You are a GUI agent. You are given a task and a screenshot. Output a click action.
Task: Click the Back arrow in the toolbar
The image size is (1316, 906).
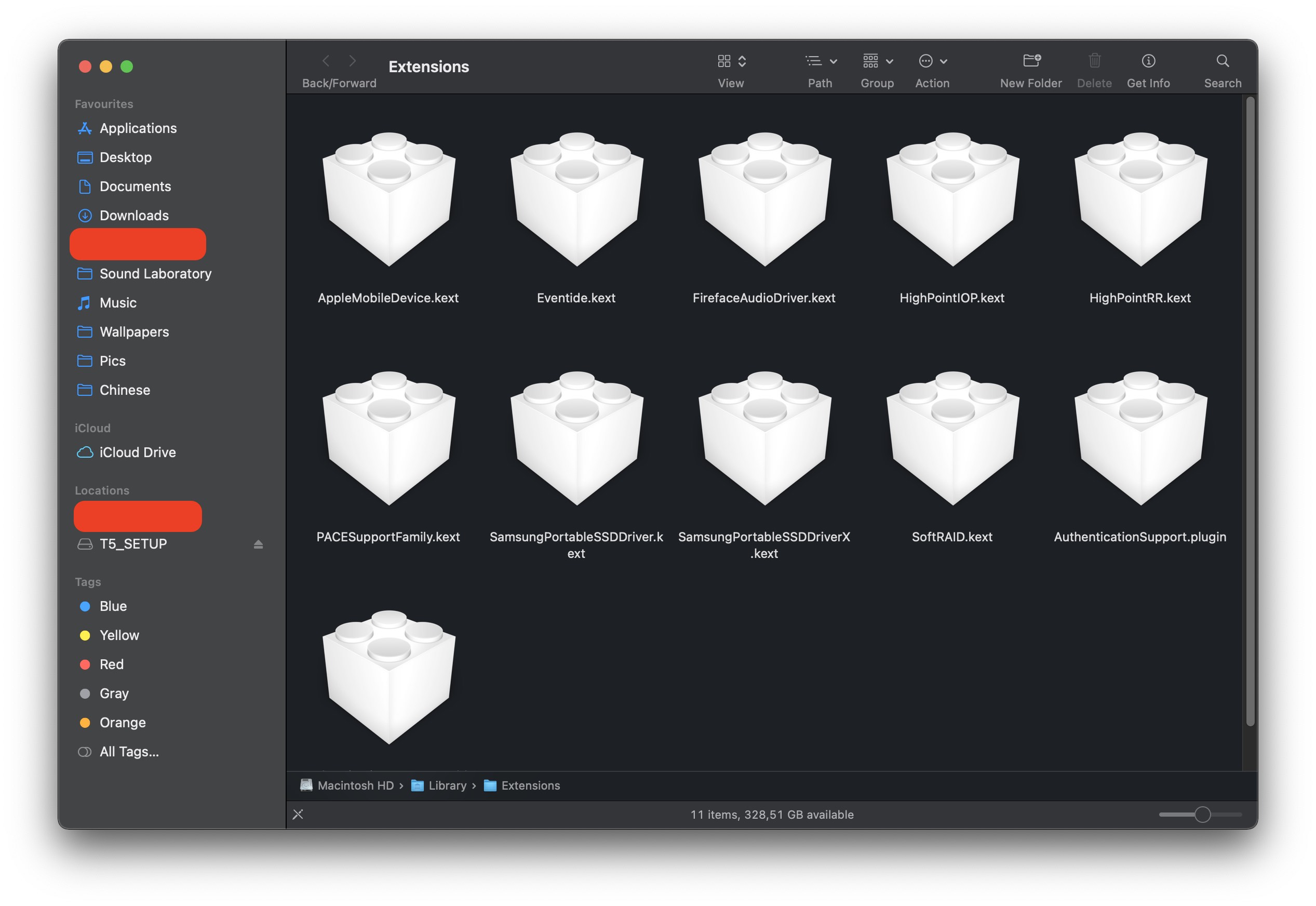click(326, 61)
